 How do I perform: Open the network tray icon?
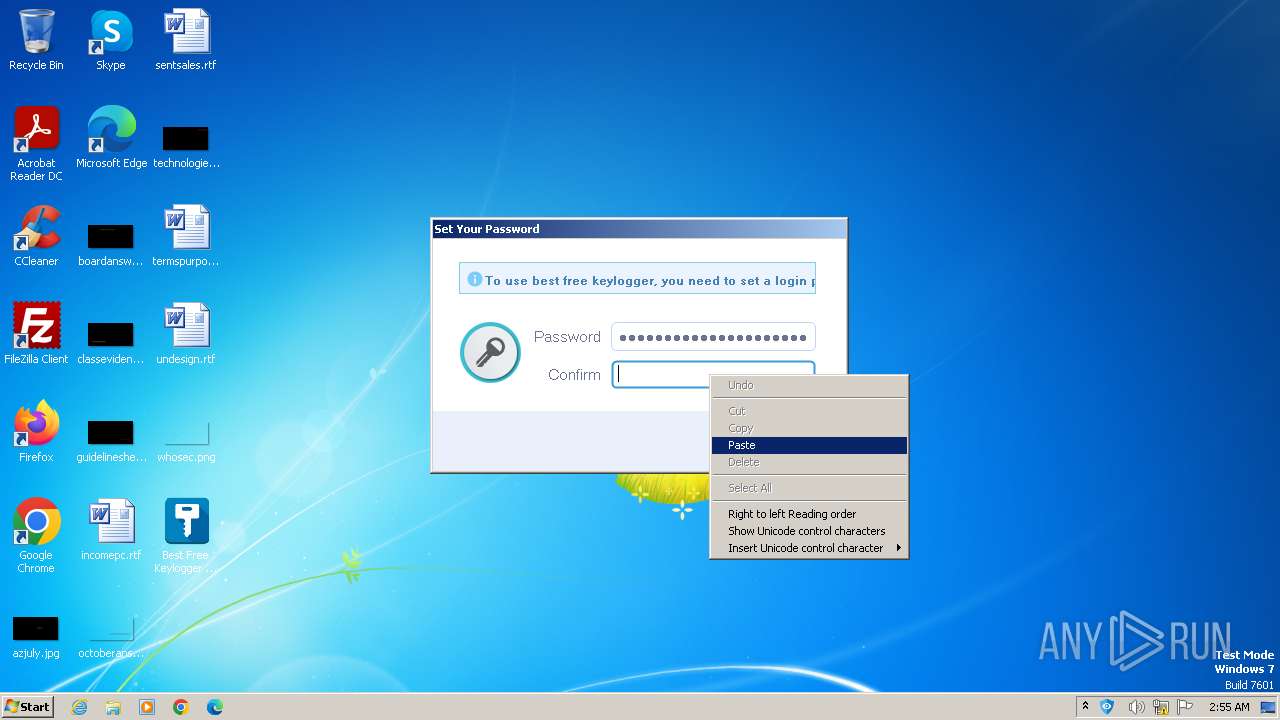1161,707
